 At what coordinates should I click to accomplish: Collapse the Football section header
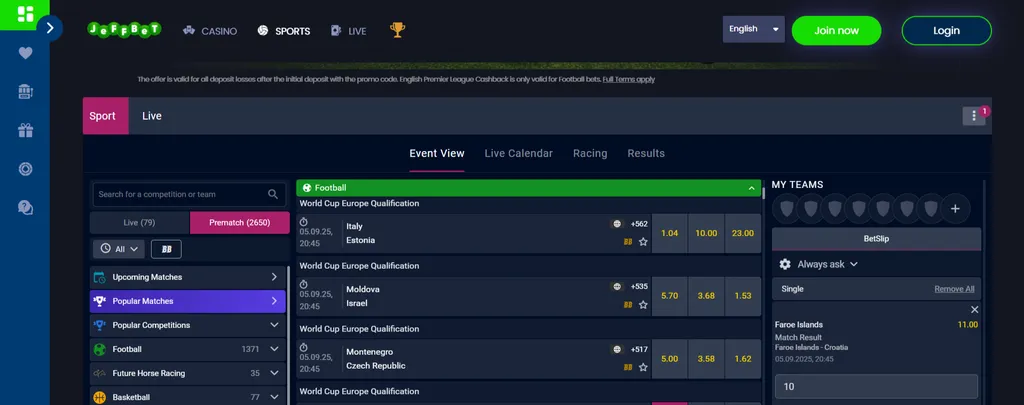click(751, 187)
